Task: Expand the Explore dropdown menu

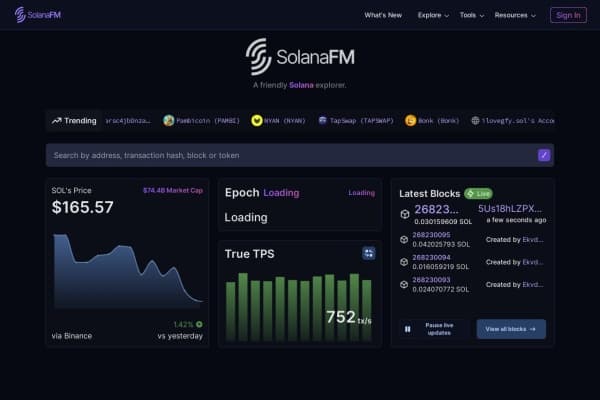Action: pos(433,15)
